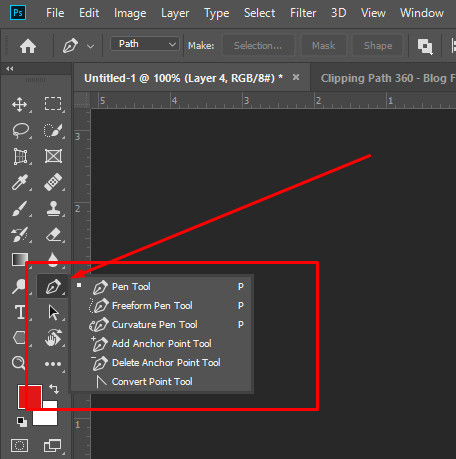Close the Untitled-1 document tab
Screen dimensions: 456x459
coord(296,78)
